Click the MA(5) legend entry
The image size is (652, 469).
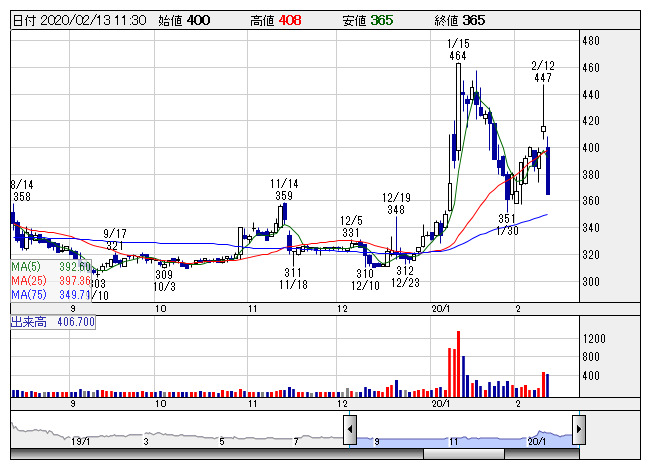click(51, 267)
